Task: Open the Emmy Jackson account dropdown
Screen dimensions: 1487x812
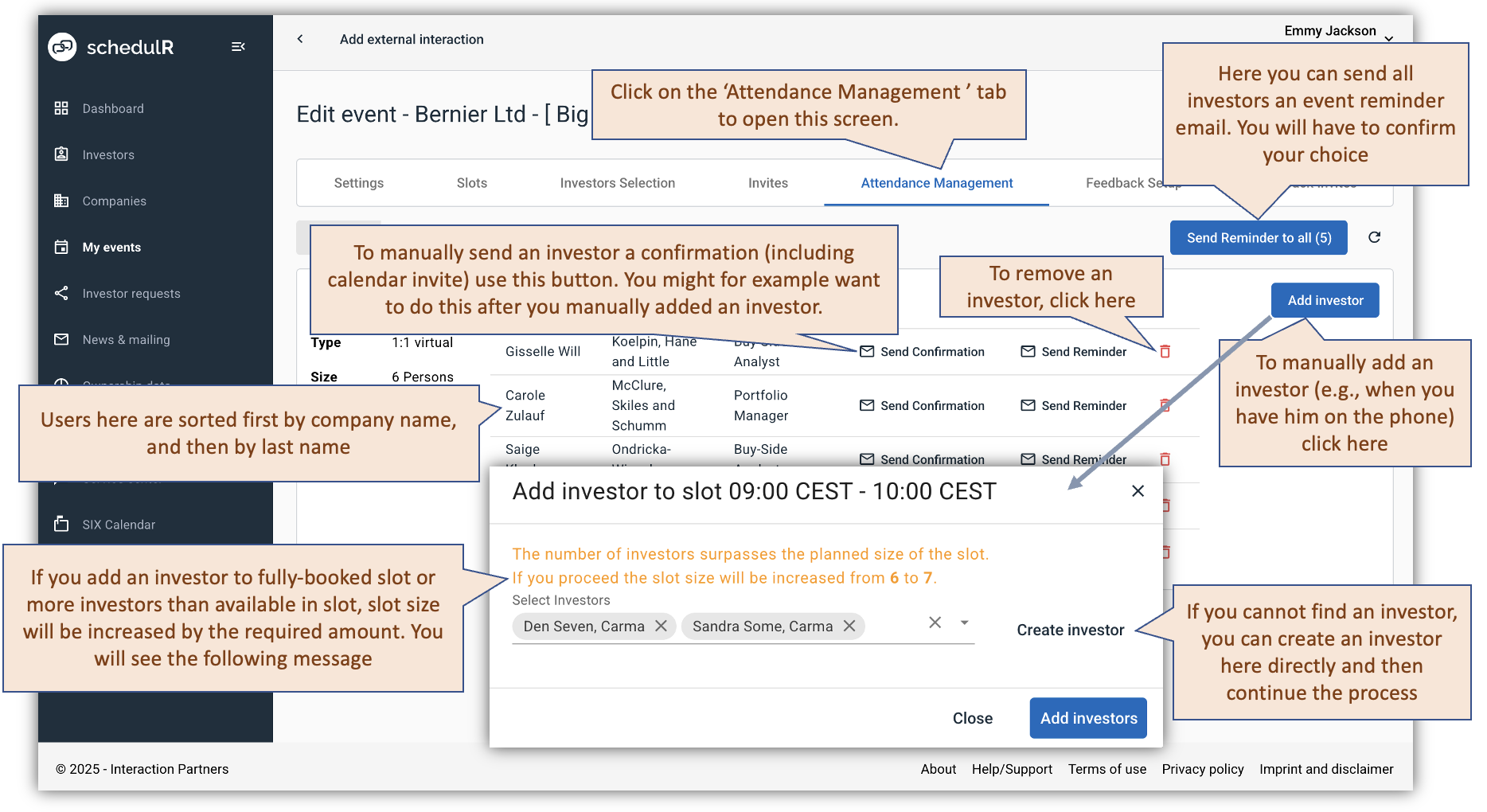Action: pyautogui.click(x=1338, y=31)
